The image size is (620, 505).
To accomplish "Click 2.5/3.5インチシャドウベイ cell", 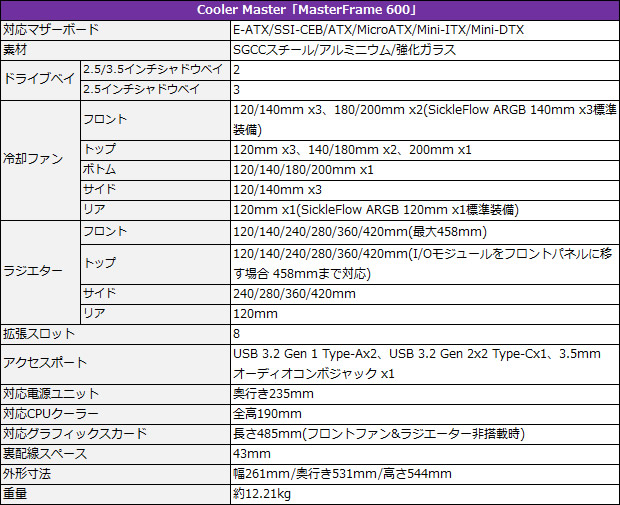I will (x=155, y=70).
